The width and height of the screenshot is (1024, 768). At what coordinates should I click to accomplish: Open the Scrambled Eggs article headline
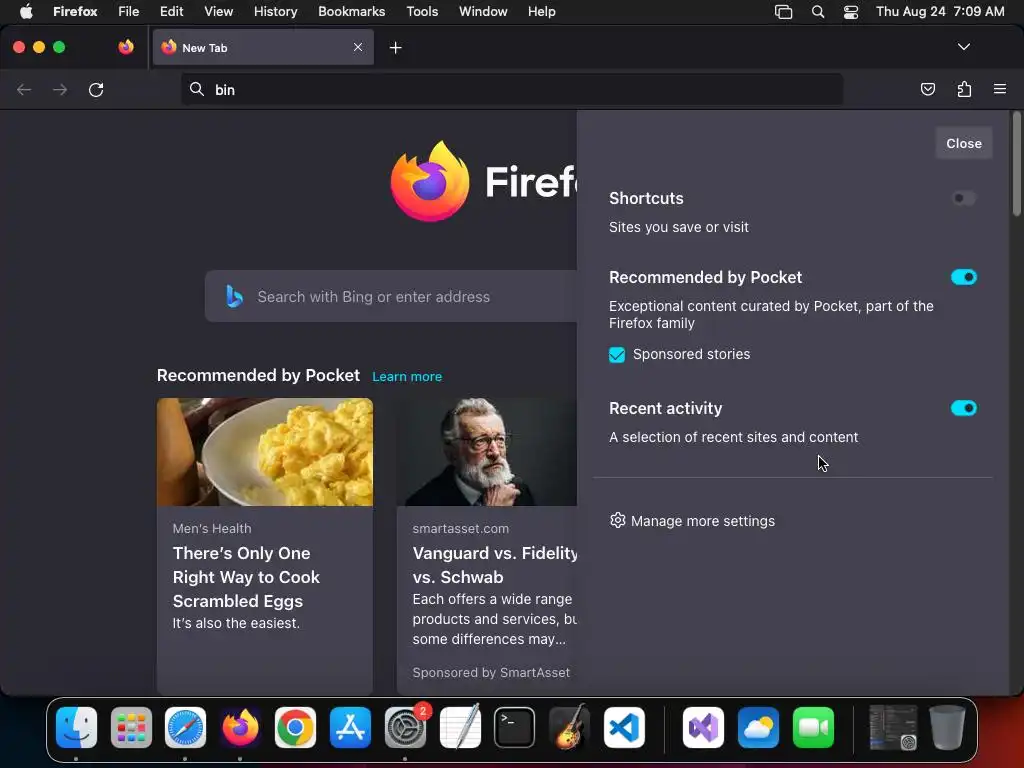[246, 577]
